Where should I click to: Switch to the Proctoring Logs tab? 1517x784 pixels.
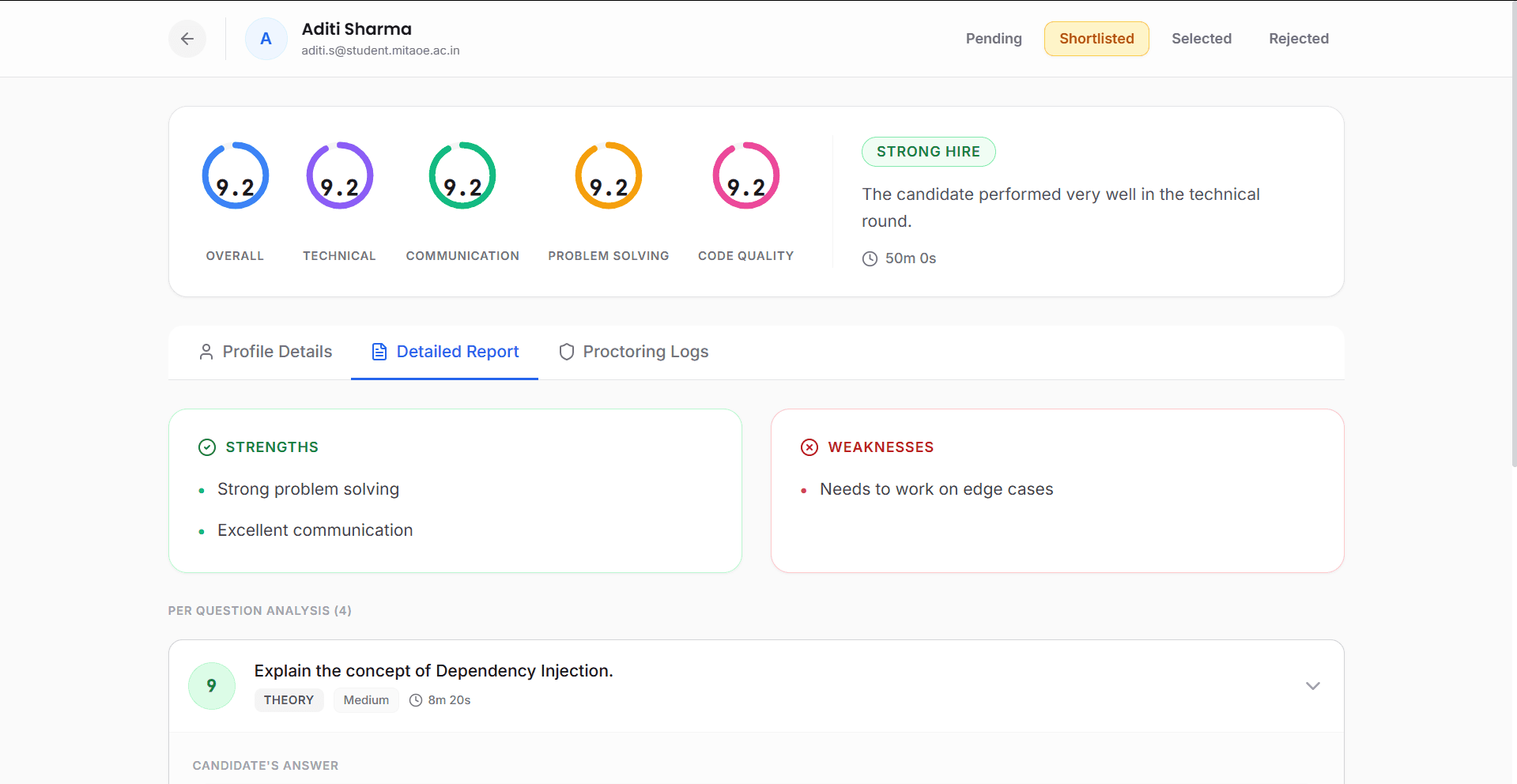633,352
